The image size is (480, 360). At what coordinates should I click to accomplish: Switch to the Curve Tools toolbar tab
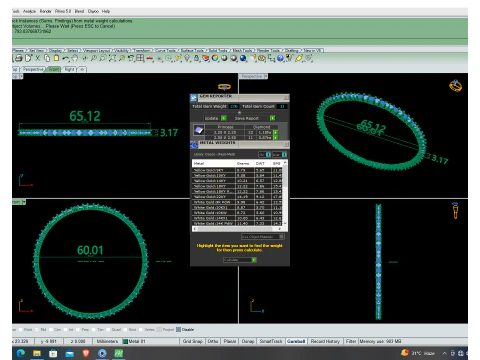coord(165,50)
